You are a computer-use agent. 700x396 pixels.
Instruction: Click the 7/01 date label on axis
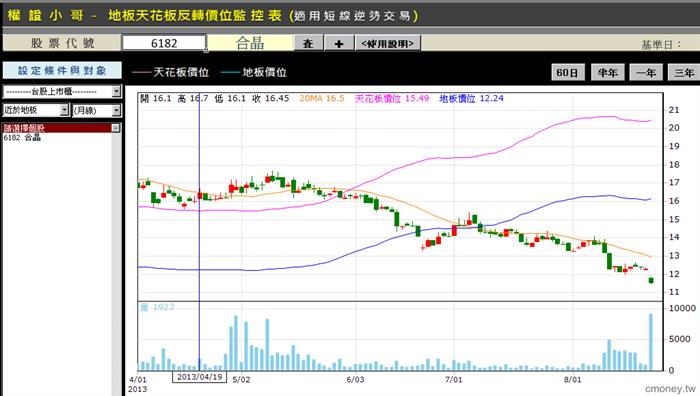pyautogui.click(x=454, y=379)
